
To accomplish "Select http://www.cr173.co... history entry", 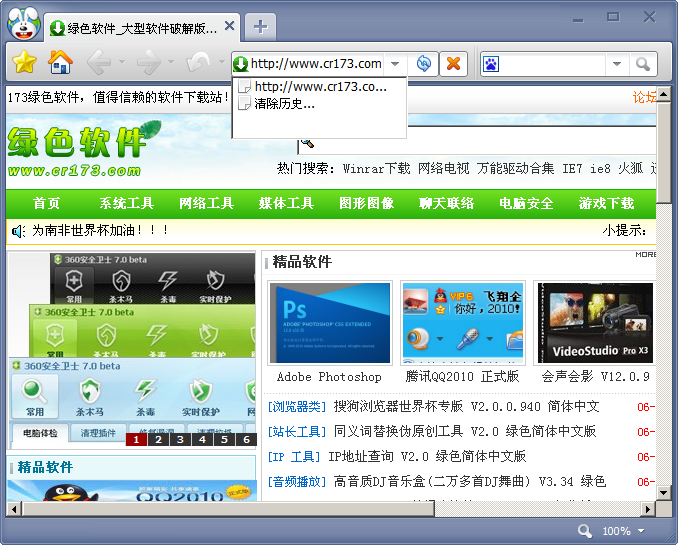I will point(319,87).
